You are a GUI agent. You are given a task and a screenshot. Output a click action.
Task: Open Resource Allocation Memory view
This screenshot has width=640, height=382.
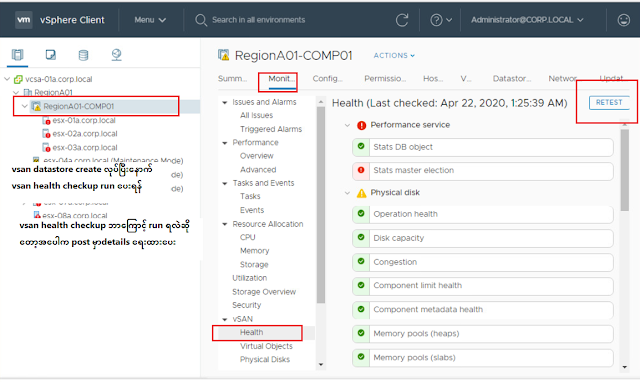point(254,251)
